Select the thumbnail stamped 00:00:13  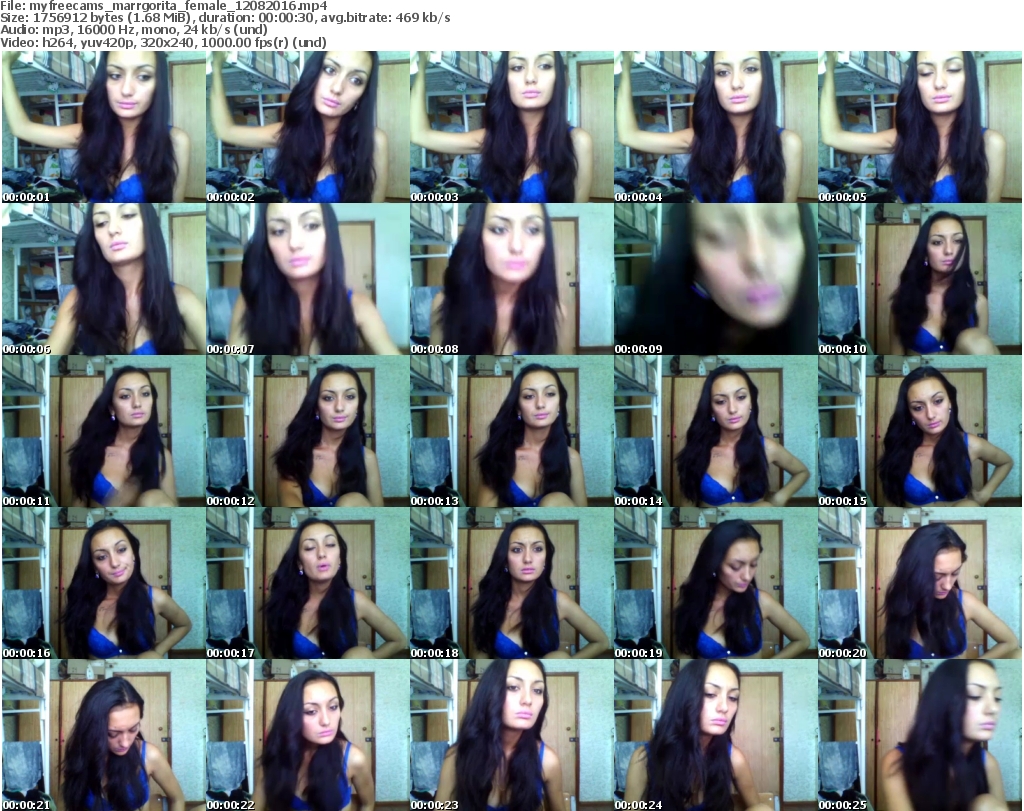coord(511,431)
